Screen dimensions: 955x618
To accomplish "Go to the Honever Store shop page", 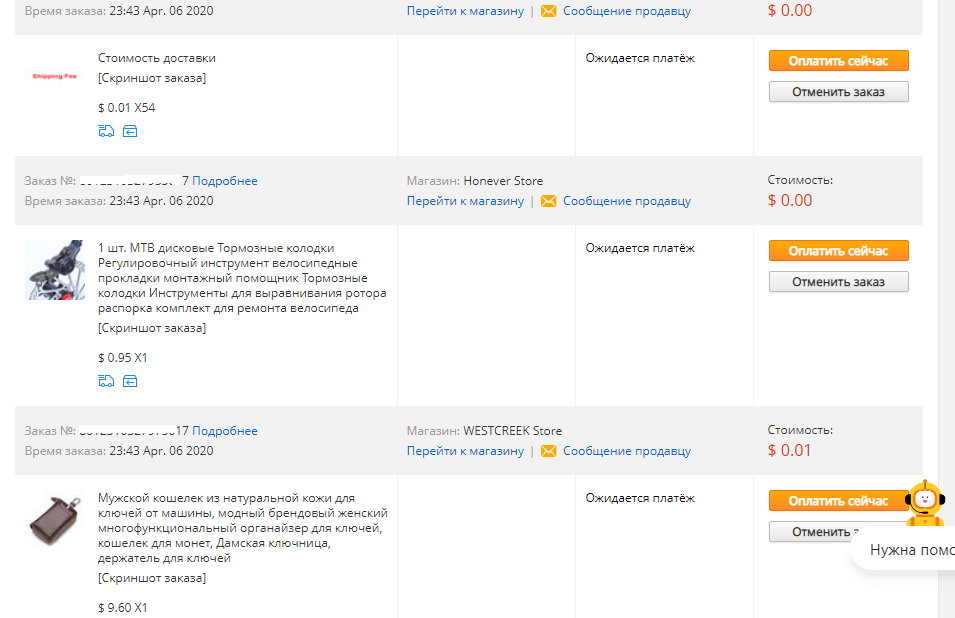I will tap(465, 201).
